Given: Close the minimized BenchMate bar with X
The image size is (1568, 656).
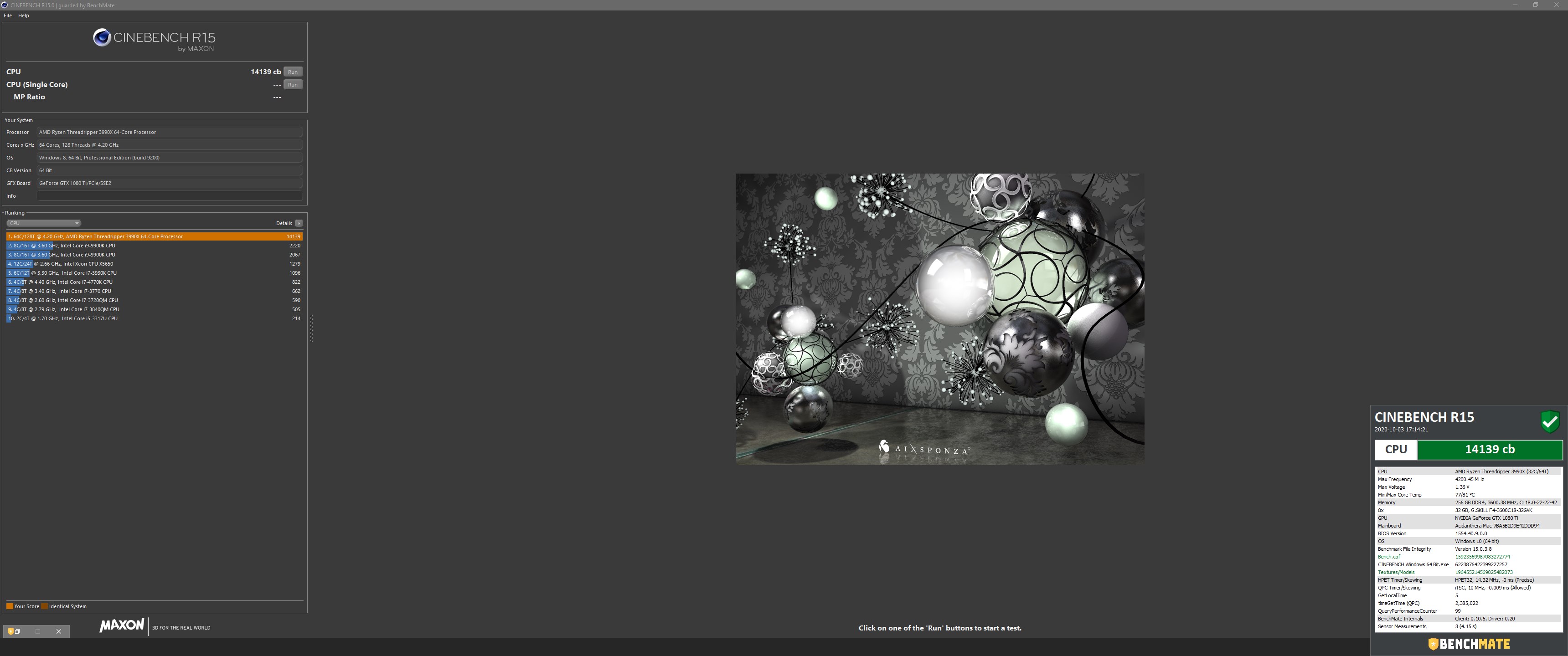Looking at the screenshot, I should pyautogui.click(x=59, y=631).
